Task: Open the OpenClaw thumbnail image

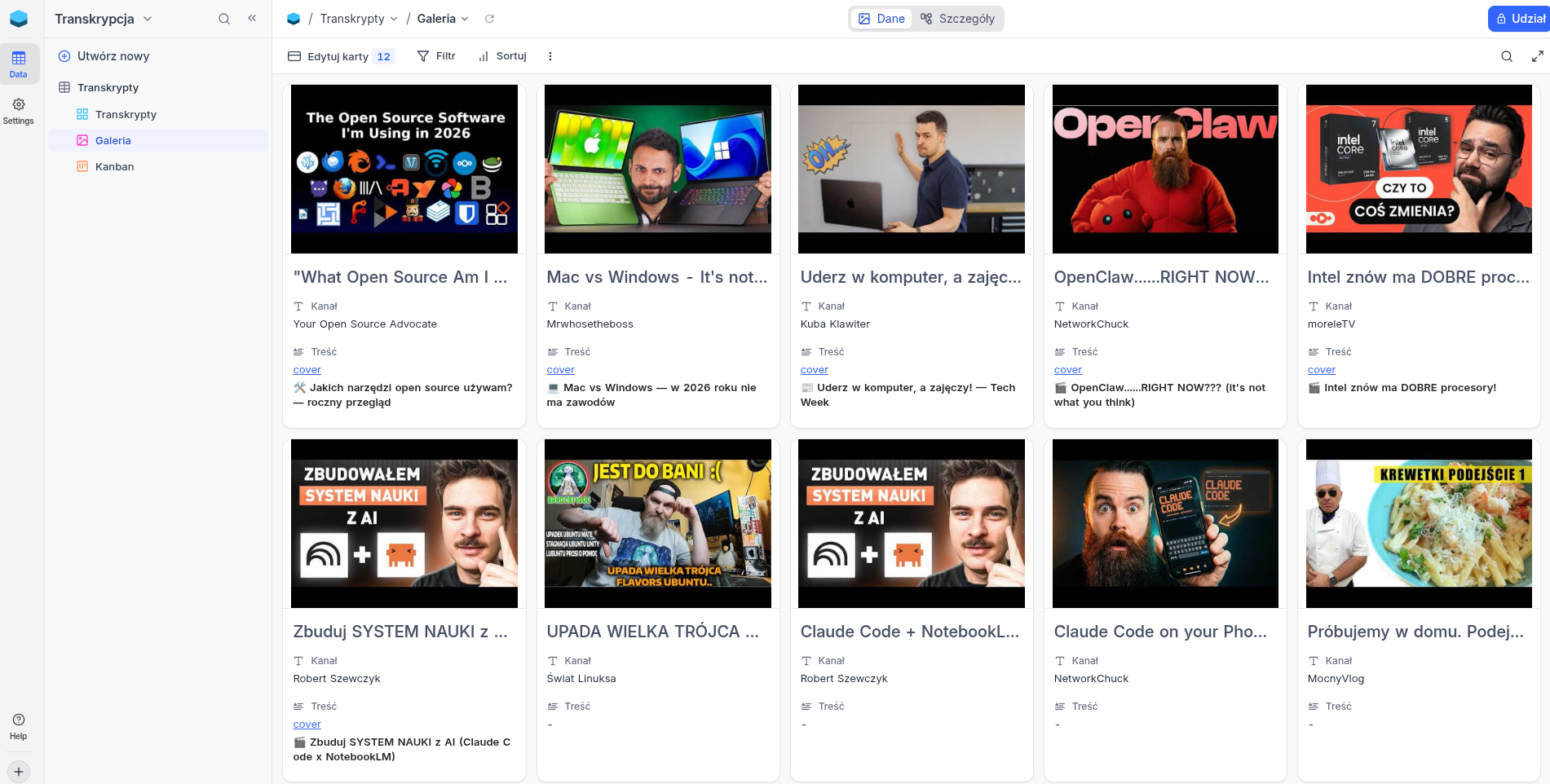Action: [x=1165, y=169]
